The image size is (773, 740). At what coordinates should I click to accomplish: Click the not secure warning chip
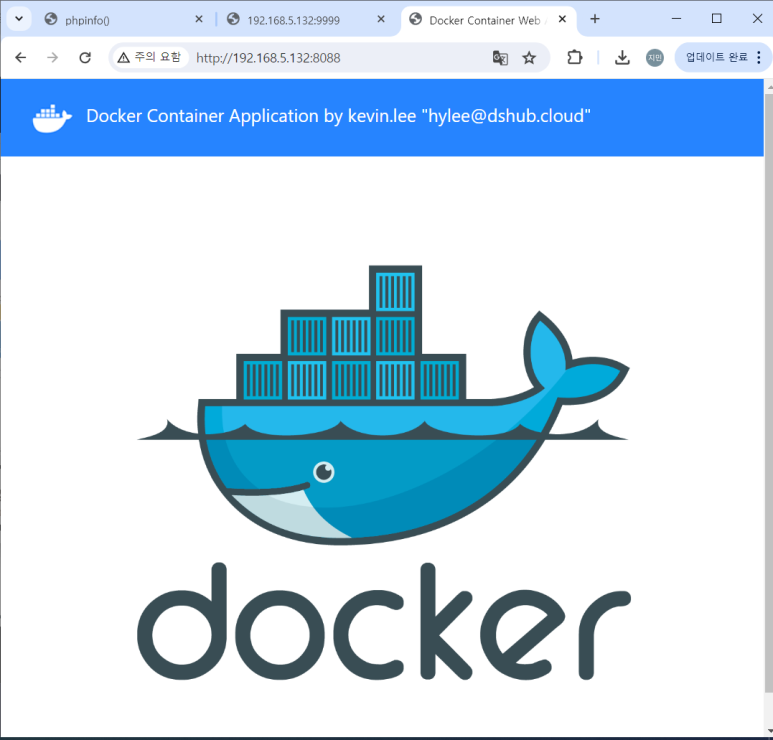[x=150, y=57]
